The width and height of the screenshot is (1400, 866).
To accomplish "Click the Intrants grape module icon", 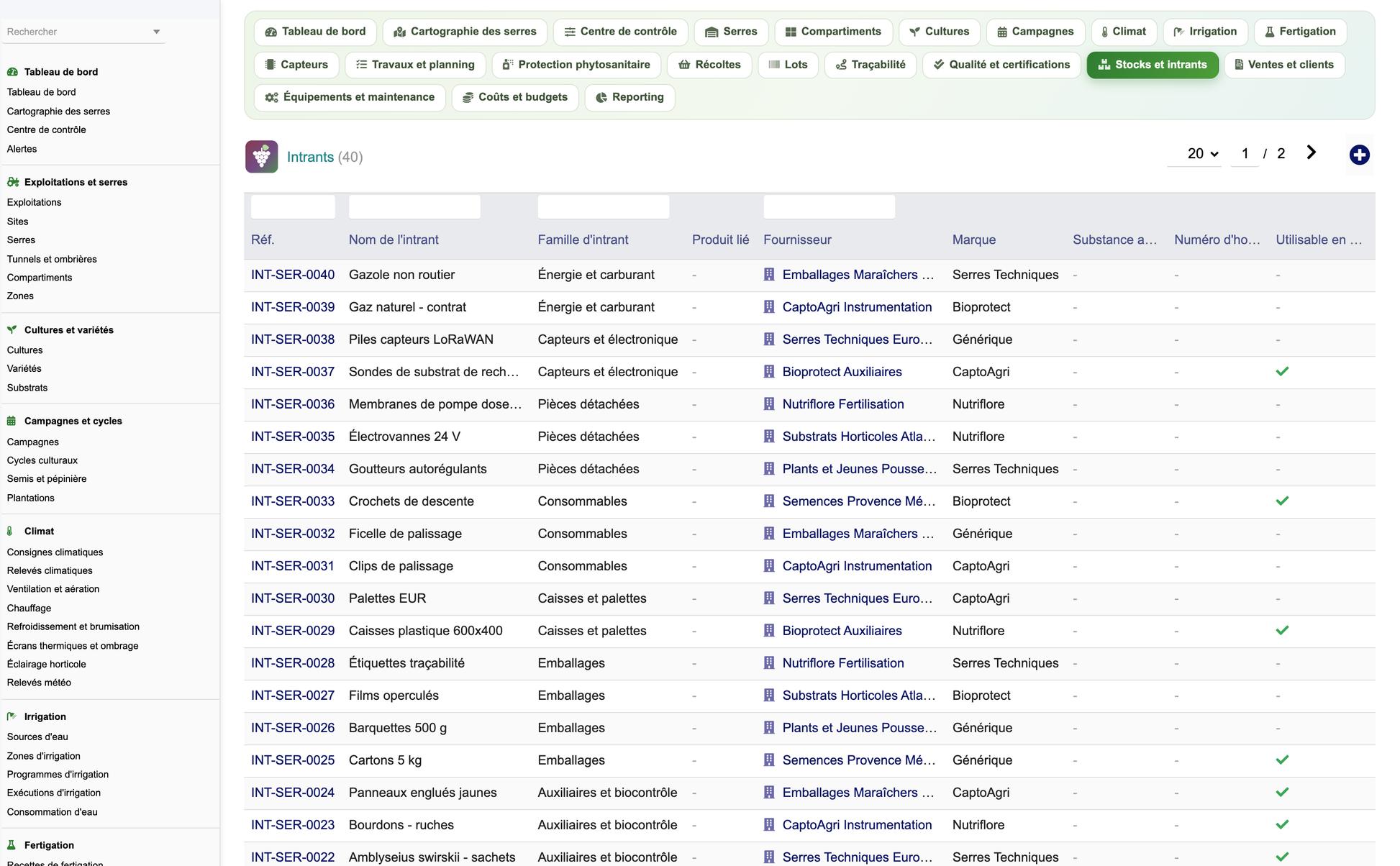I will (261, 157).
